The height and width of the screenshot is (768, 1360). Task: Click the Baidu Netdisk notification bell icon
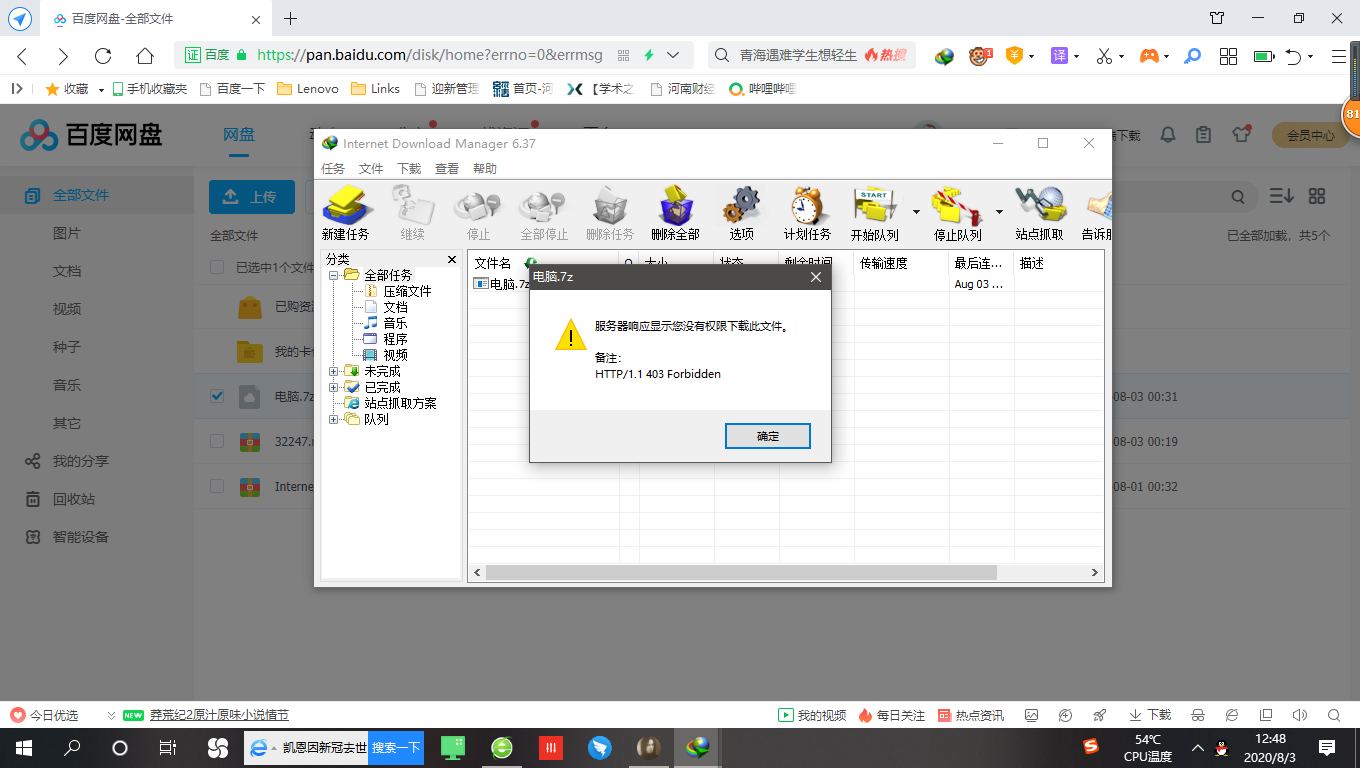[x=1167, y=135]
